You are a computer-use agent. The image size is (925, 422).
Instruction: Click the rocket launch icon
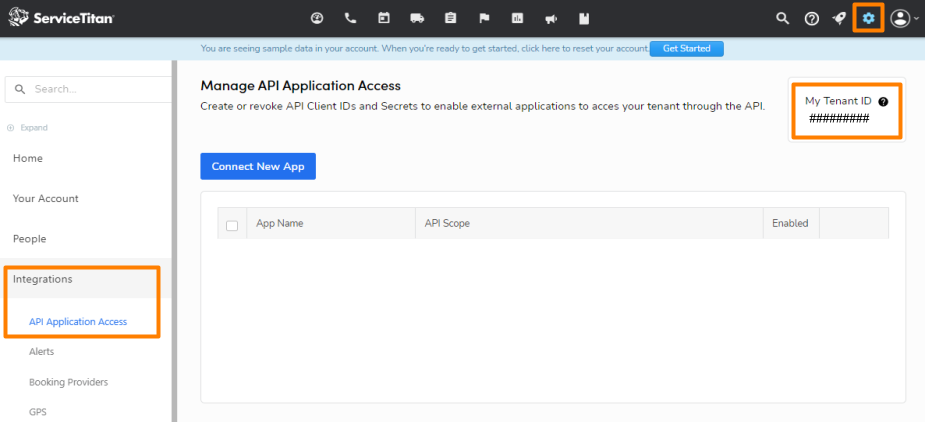coord(839,19)
